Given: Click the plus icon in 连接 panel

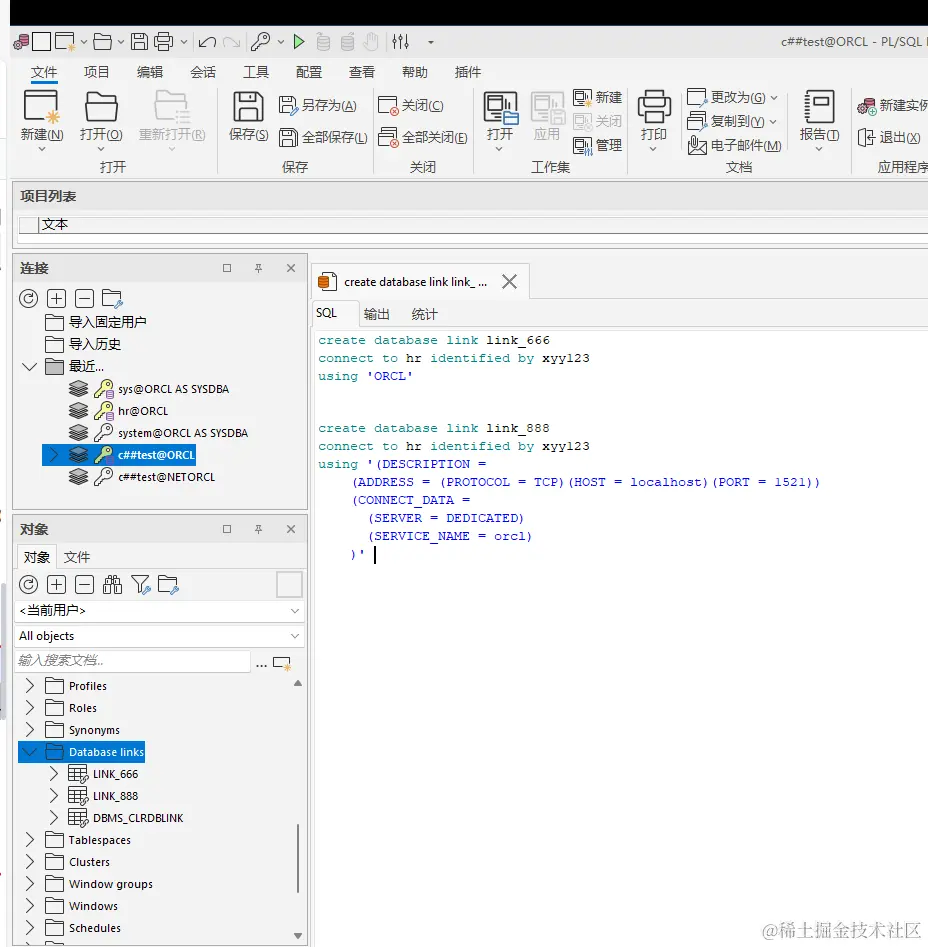Looking at the screenshot, I should coord(56,298).
